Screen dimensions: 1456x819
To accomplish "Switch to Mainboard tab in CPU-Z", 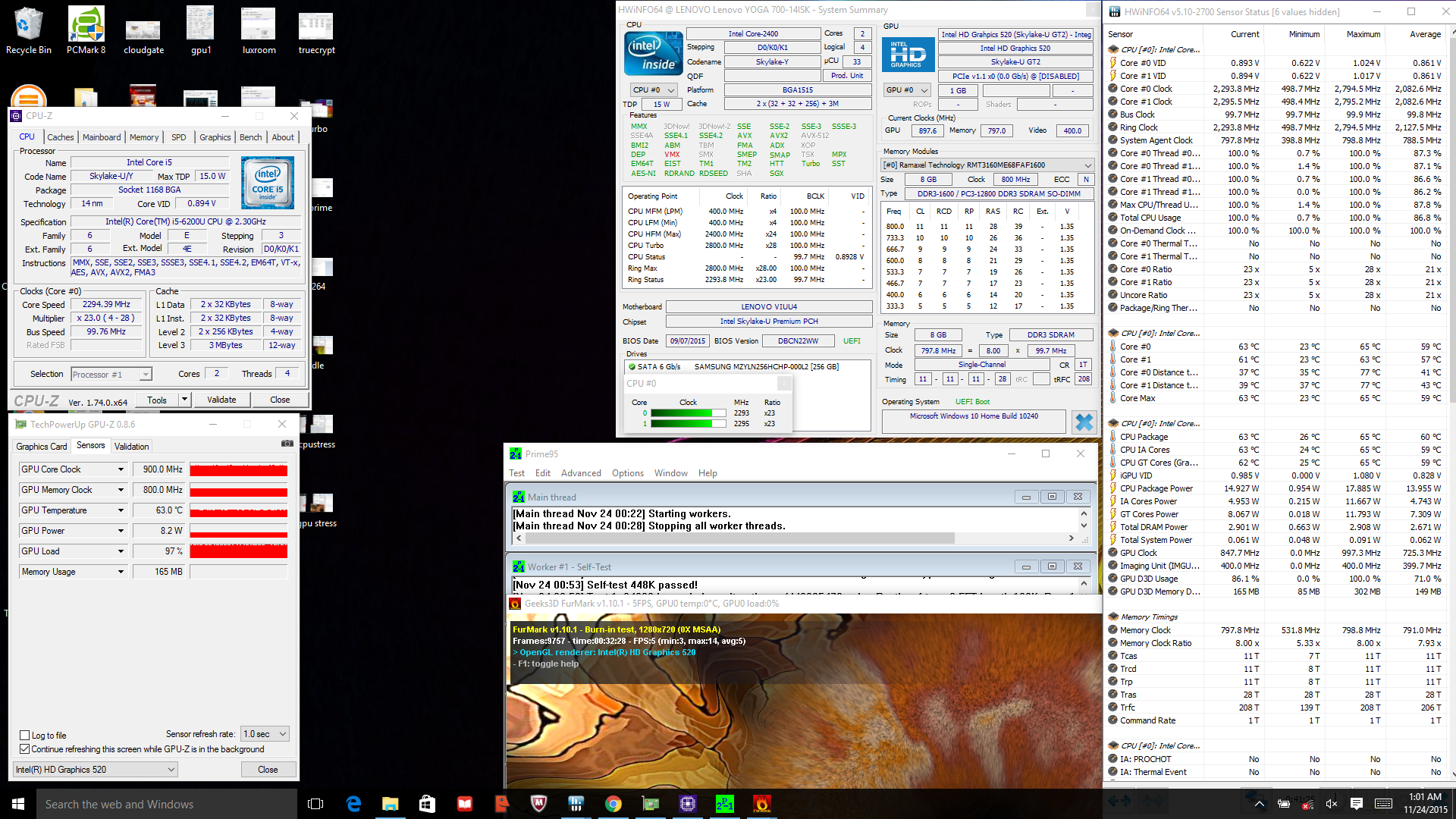I will [102, 137].
